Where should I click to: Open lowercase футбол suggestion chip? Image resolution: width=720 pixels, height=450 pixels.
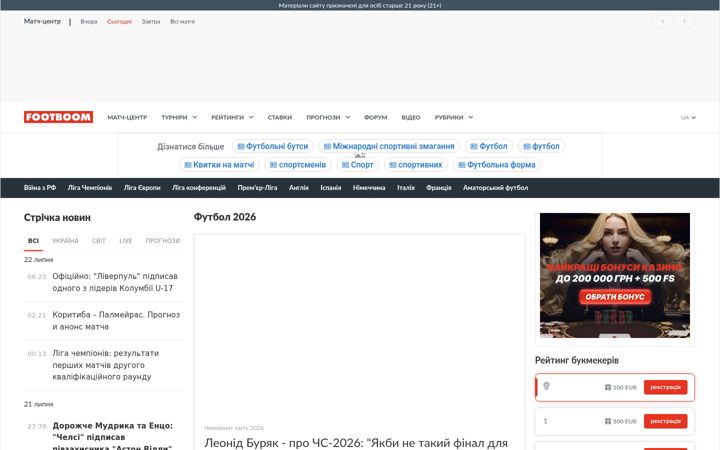541,146
